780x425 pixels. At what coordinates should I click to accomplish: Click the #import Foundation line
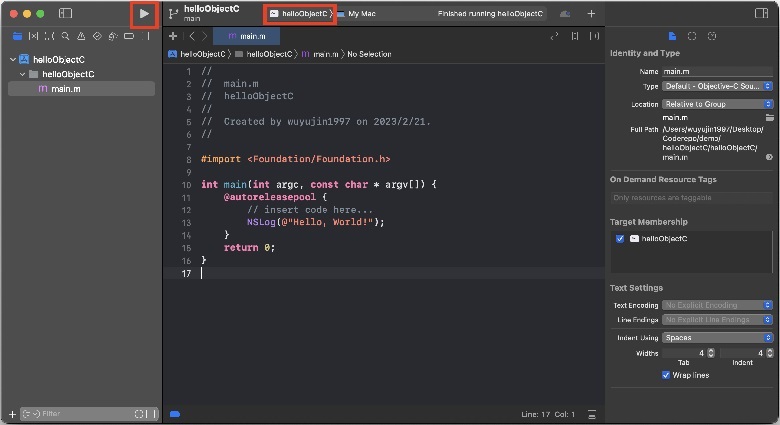[295, 159]
